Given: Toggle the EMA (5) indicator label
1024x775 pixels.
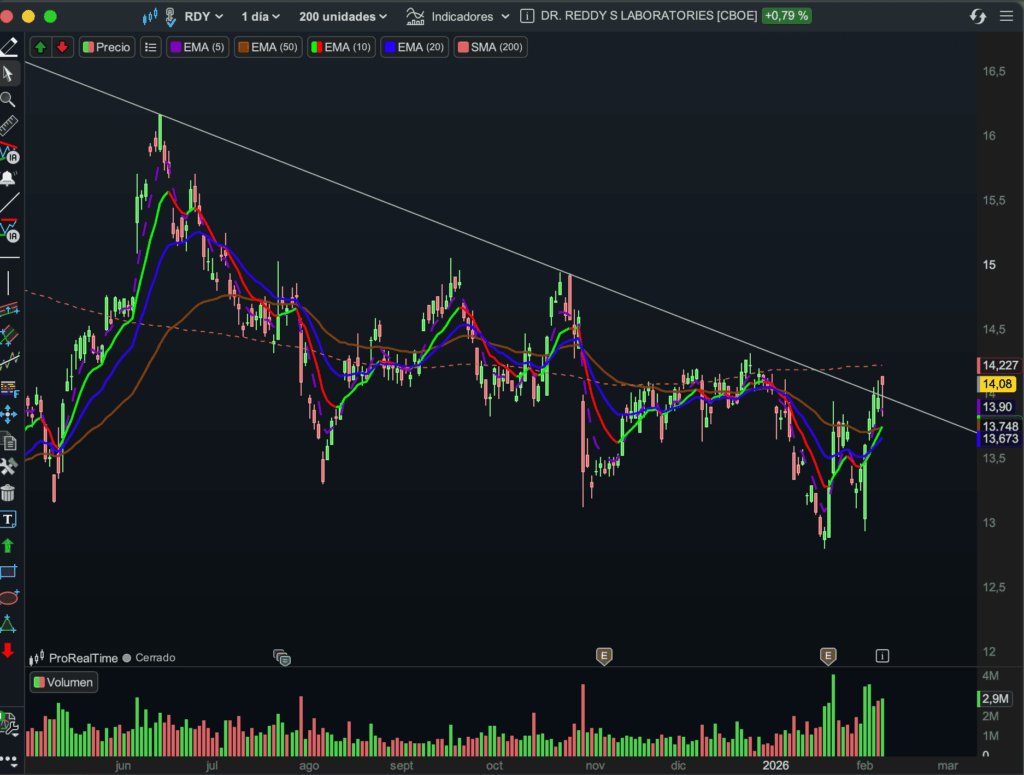Looking at the screenshot, I should pyautogui.click(x=196, y=47).
